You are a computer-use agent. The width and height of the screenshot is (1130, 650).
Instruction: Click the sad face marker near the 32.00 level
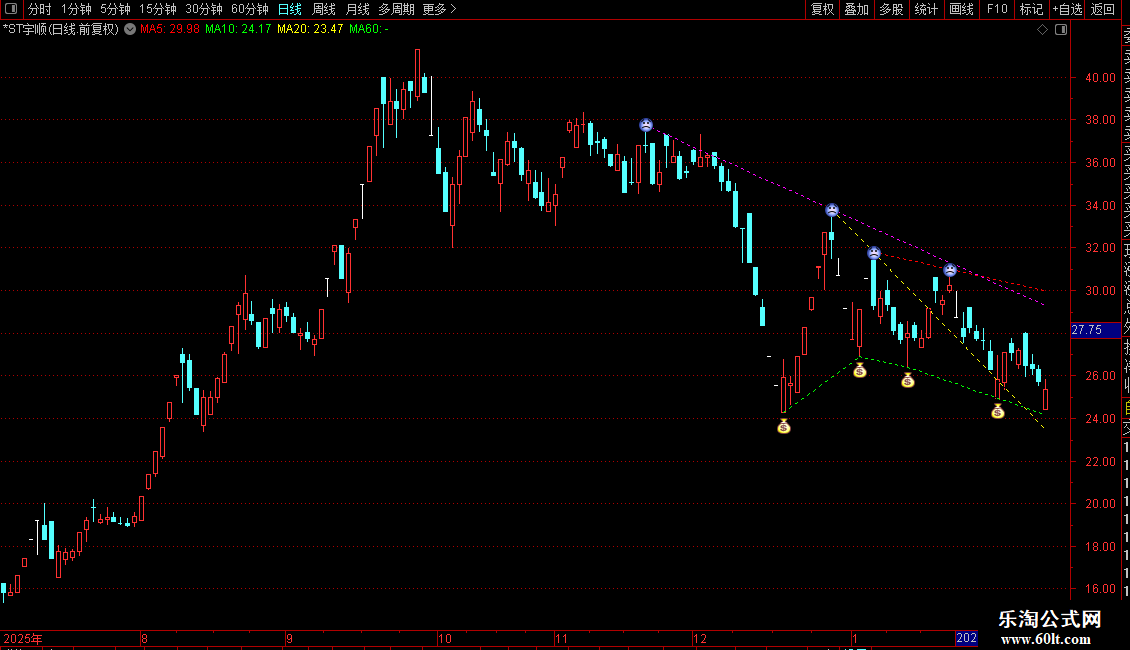(x=873, y=253)
